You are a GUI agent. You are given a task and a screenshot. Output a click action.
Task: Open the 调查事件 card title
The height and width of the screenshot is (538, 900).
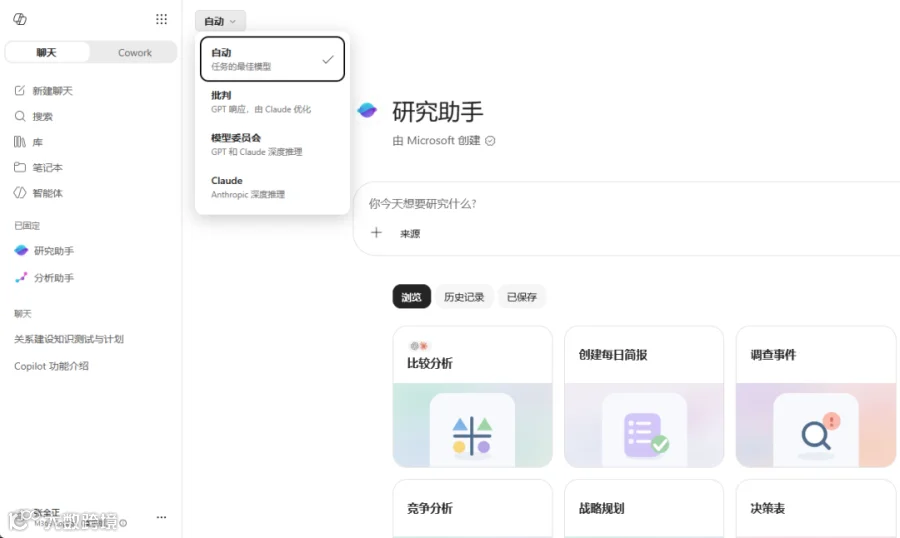(773, 355)
